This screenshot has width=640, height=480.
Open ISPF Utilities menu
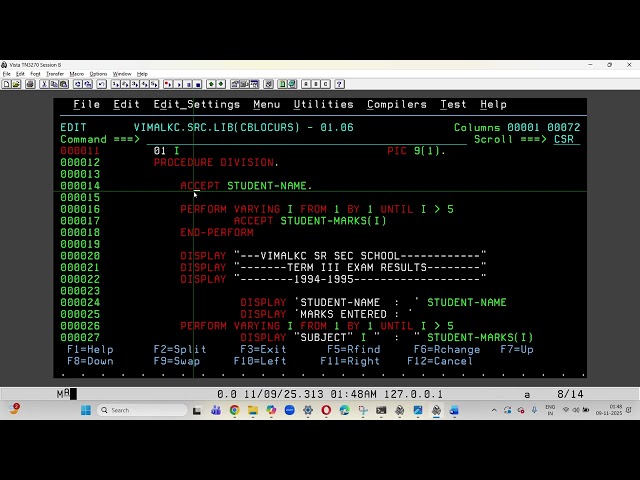coord(324,105)
